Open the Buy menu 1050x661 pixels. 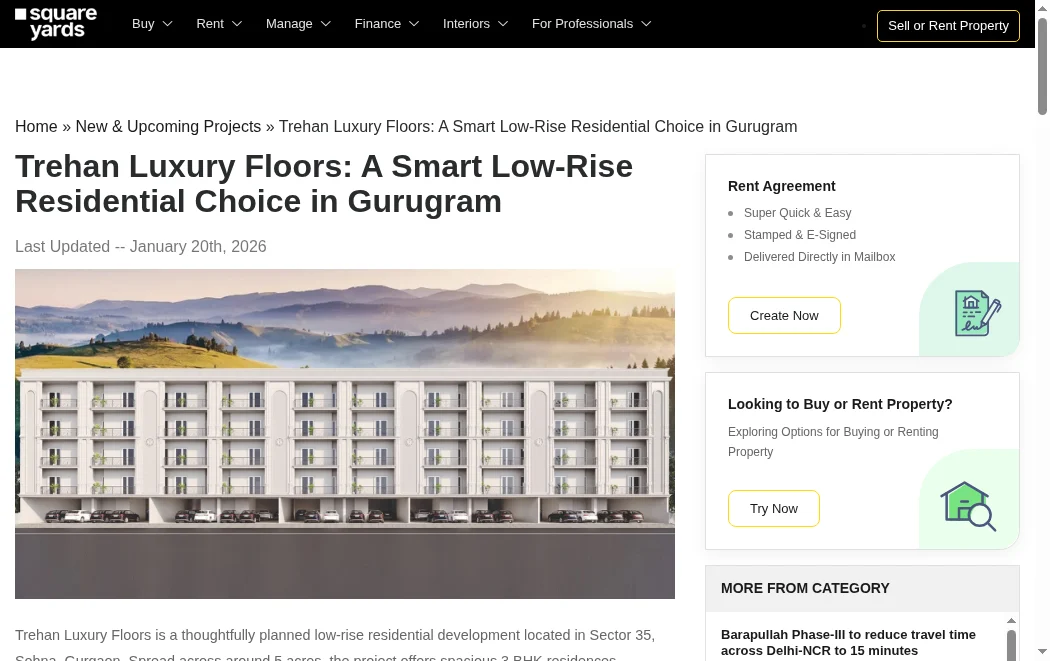[143, 23]
